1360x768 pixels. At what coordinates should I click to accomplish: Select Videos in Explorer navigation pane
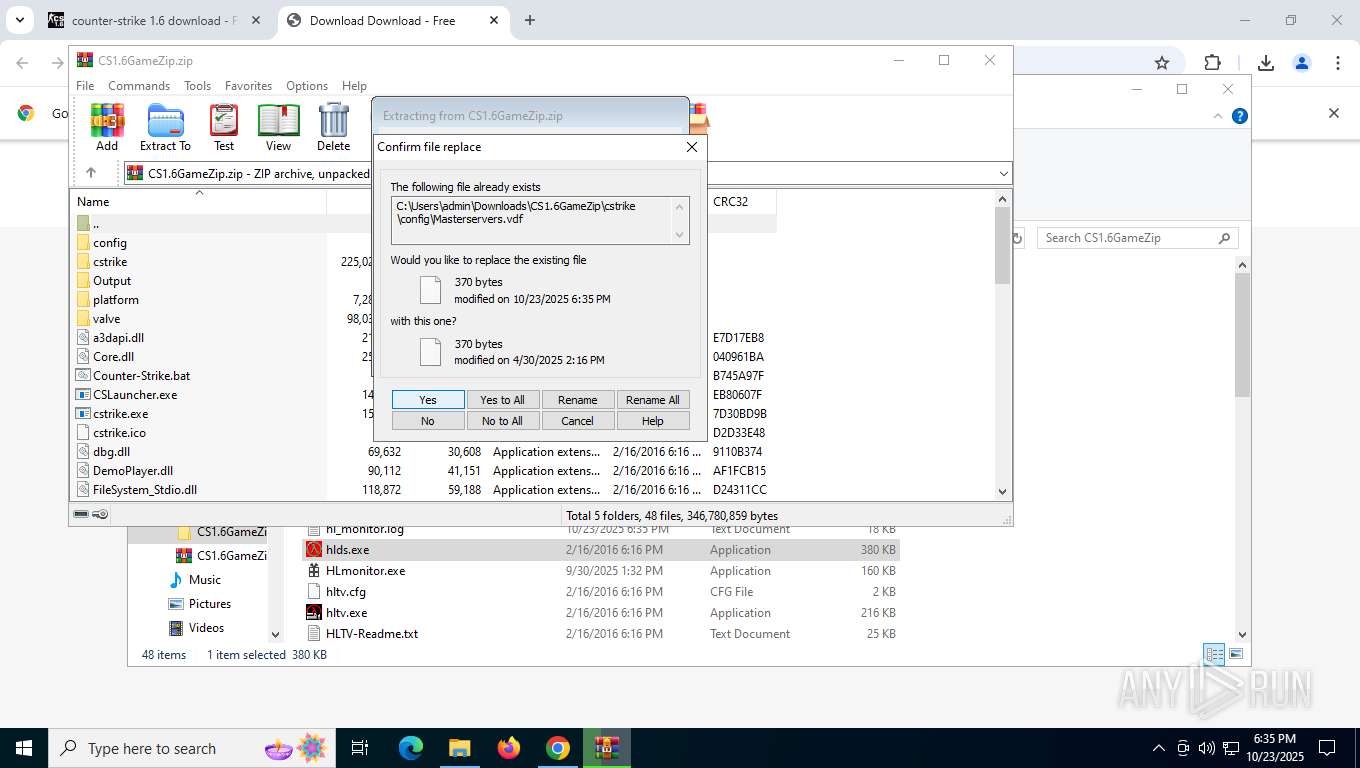click(x=206, y=628)
